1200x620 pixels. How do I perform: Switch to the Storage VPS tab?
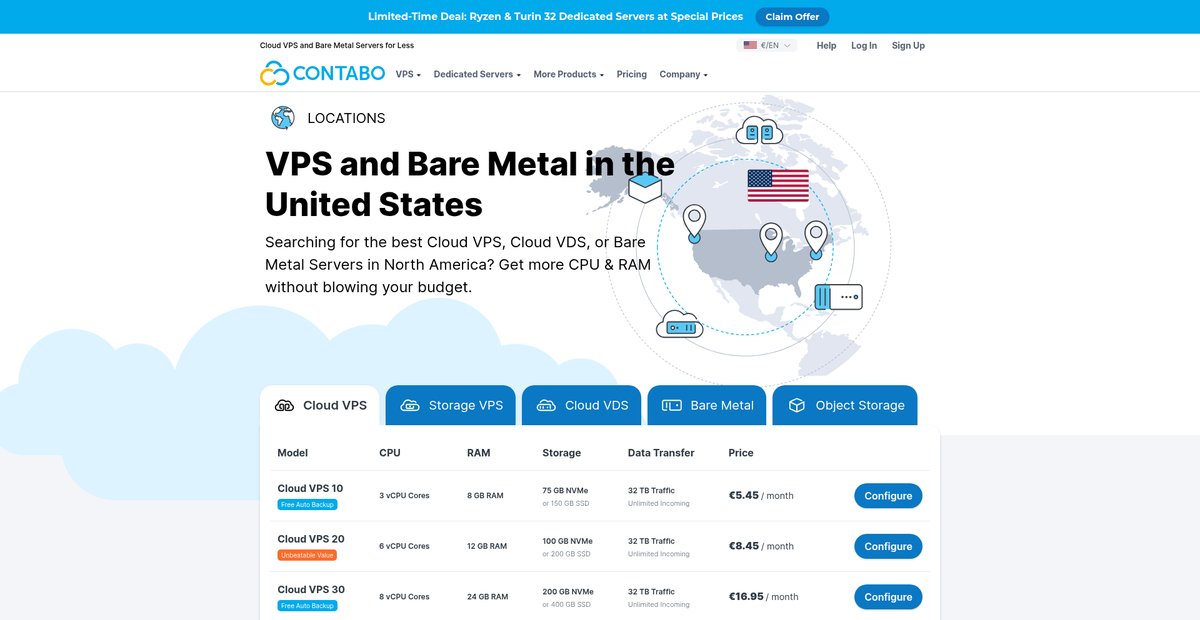(451, 406)
